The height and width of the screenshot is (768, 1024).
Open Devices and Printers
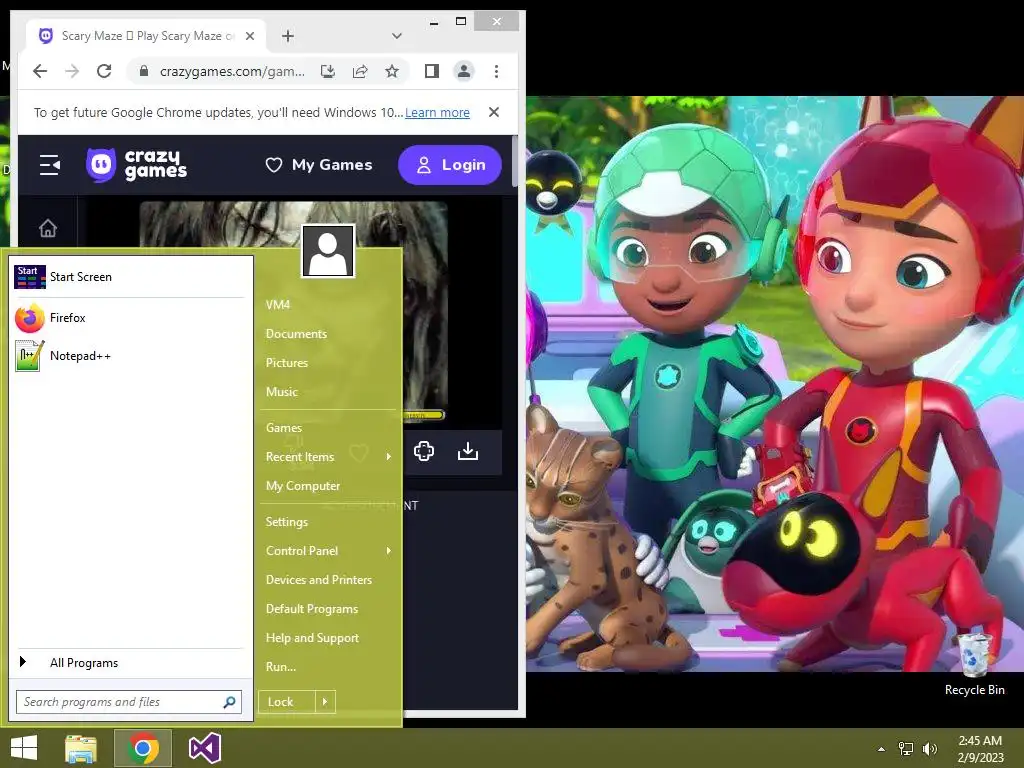click(319, 580)
